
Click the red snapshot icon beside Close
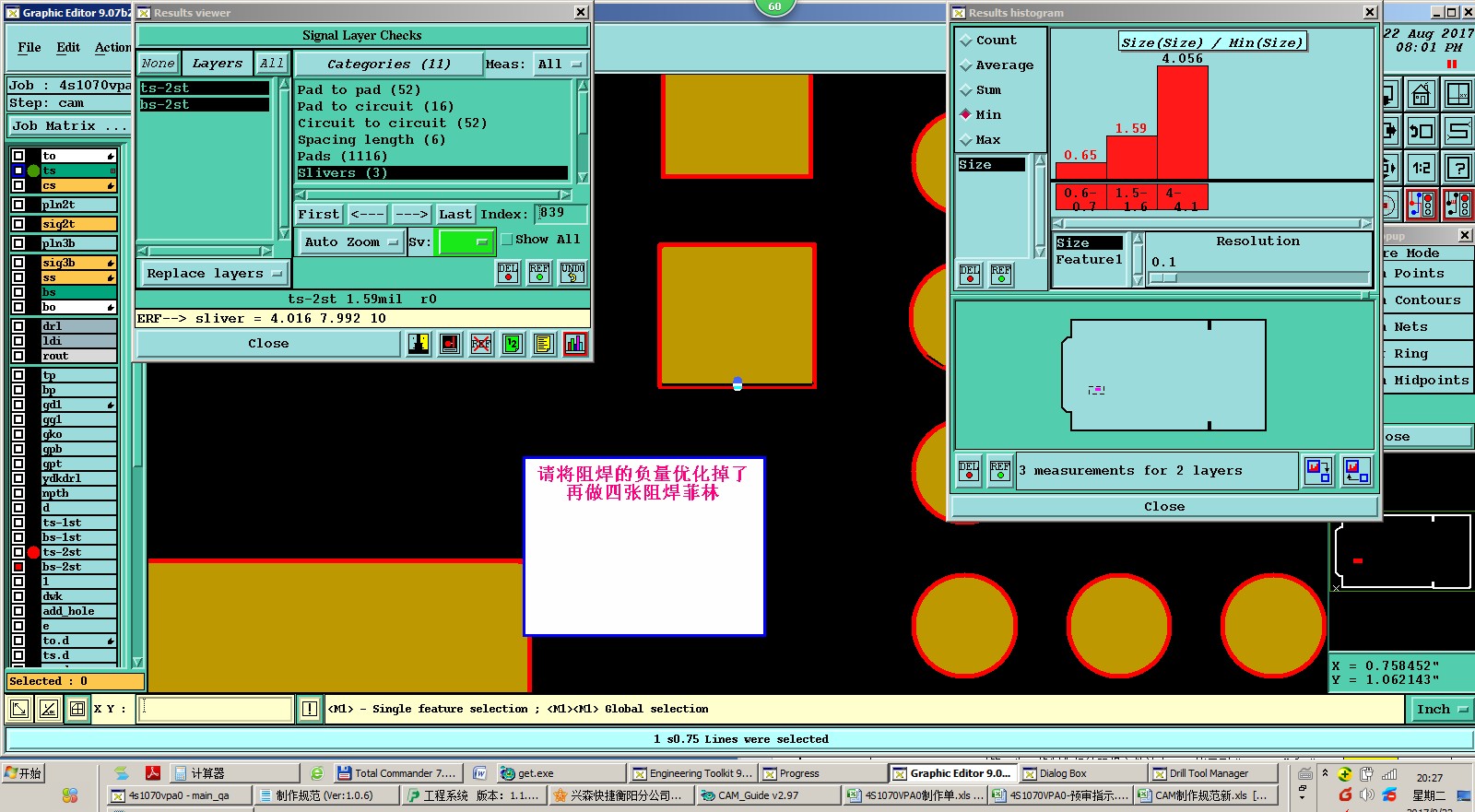click(x=450, y=344)
